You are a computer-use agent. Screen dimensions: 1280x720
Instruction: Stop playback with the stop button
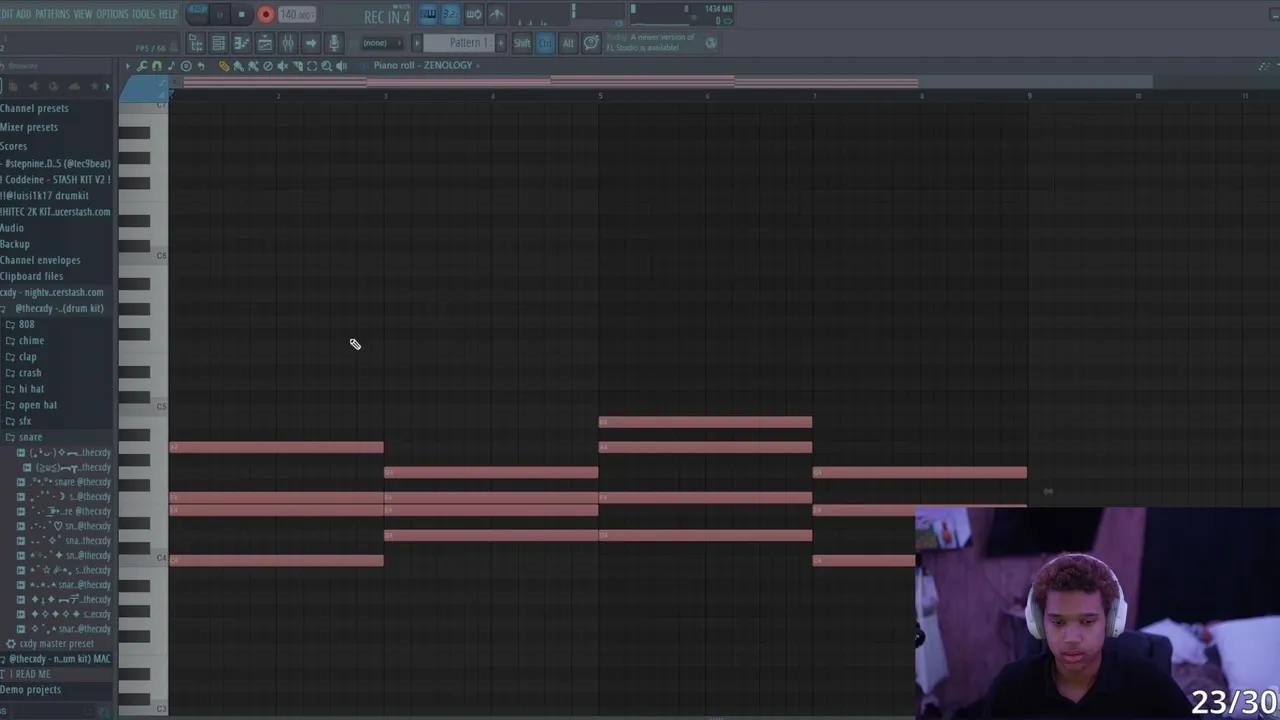[x=241, y=14]
